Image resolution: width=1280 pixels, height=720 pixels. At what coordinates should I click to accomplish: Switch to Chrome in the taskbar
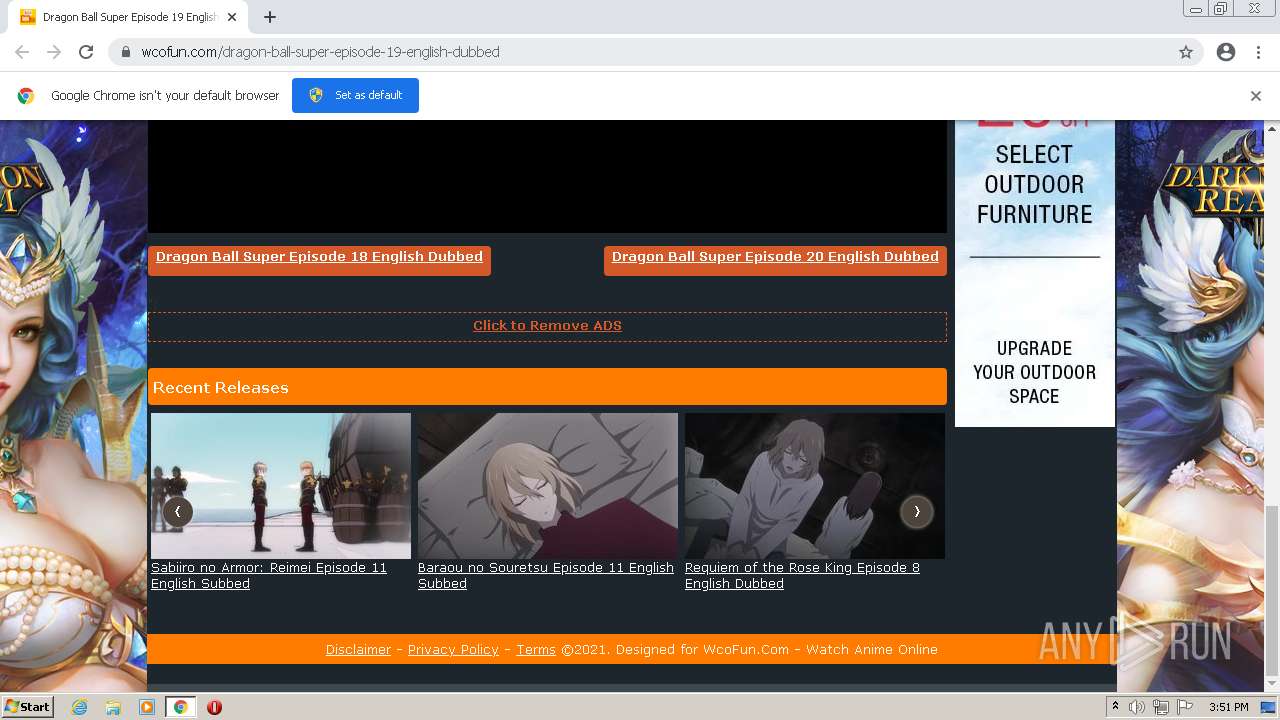coord(180,707)
